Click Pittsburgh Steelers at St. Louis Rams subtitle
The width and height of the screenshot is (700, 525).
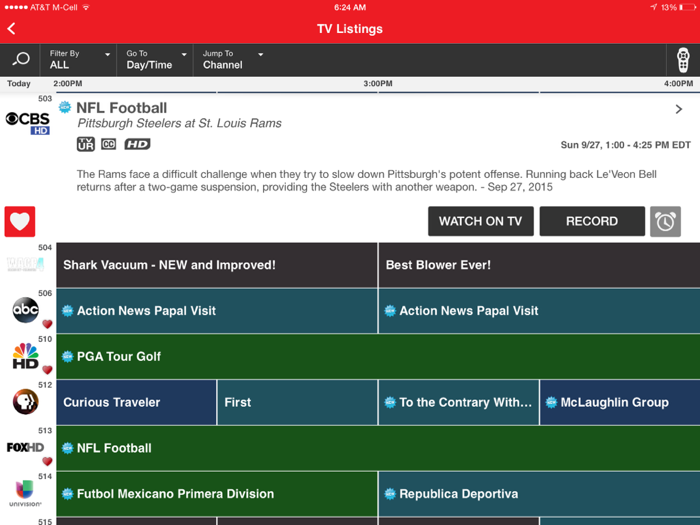(179, 123)
